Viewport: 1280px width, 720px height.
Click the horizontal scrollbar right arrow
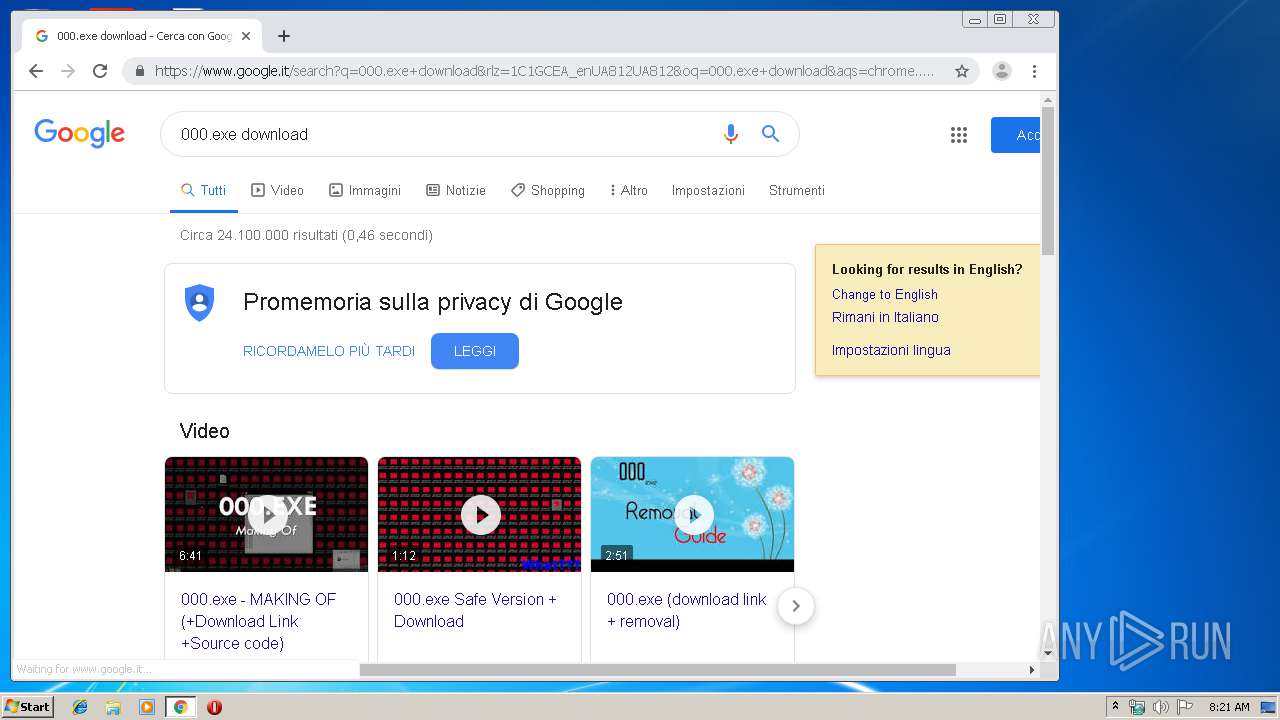tap(1033, 669)
